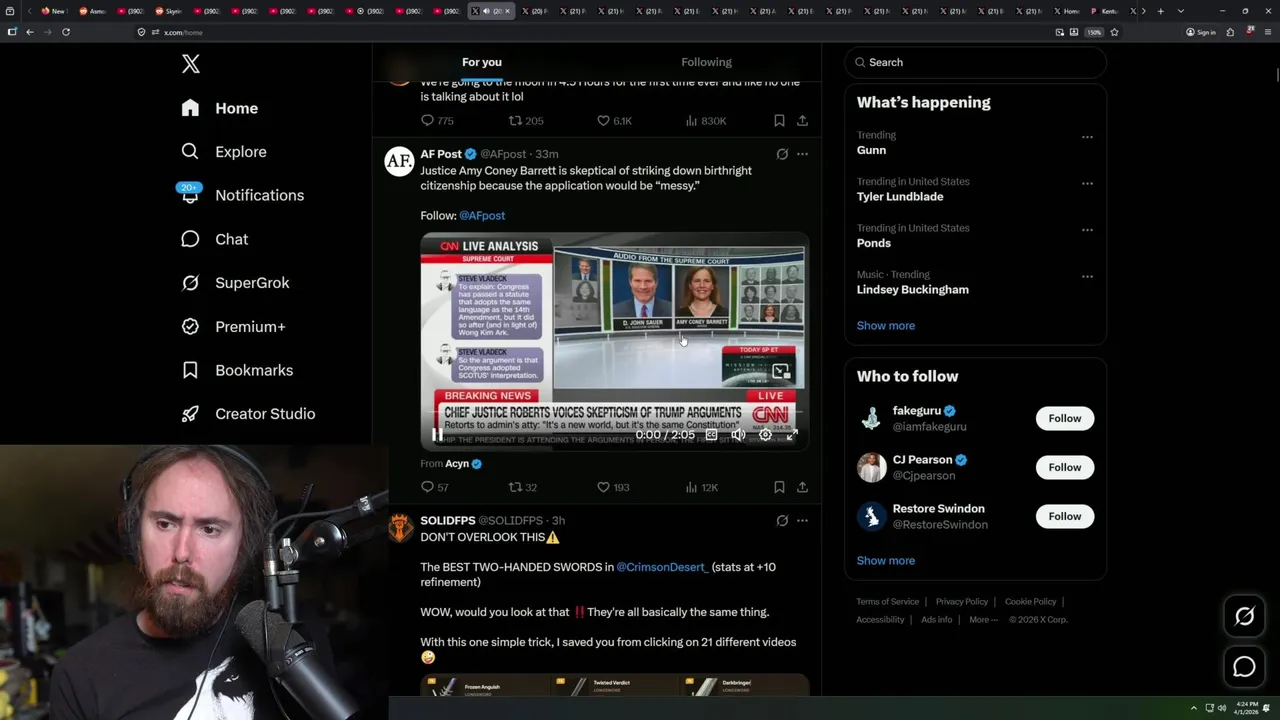Open SuperGrok in the sidebar
The height and width of the screenshot is (720, 1280).
(236, 283)
